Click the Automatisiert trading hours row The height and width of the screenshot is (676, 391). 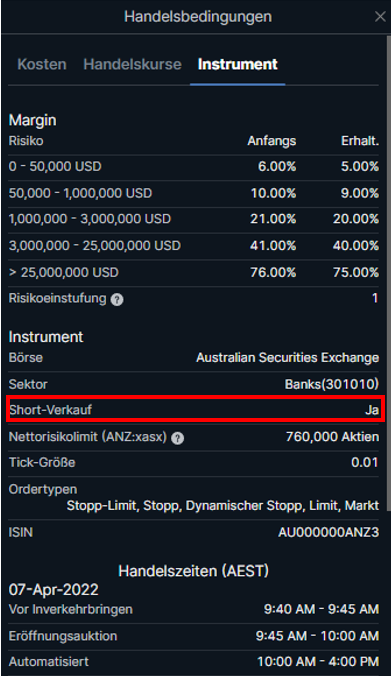194,661
